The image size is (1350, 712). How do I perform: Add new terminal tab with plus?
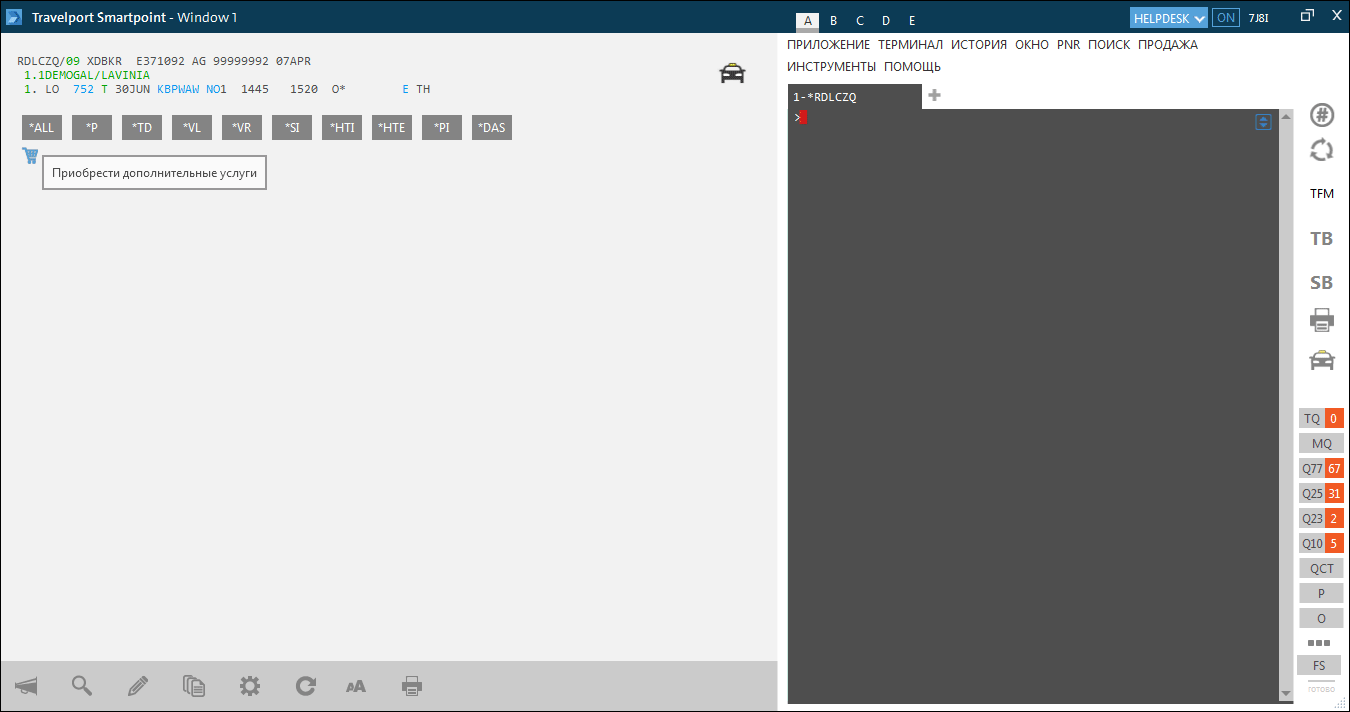(x=935, y=96)
